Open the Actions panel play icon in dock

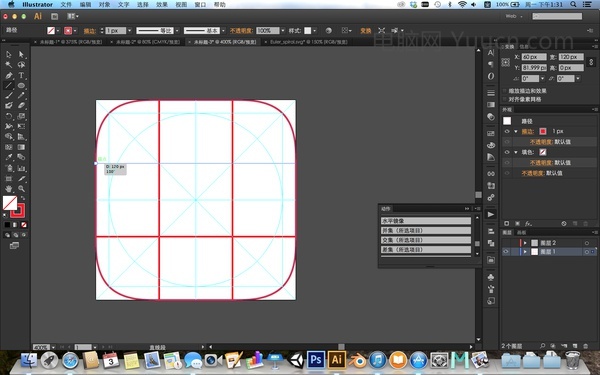coord(491,214)
